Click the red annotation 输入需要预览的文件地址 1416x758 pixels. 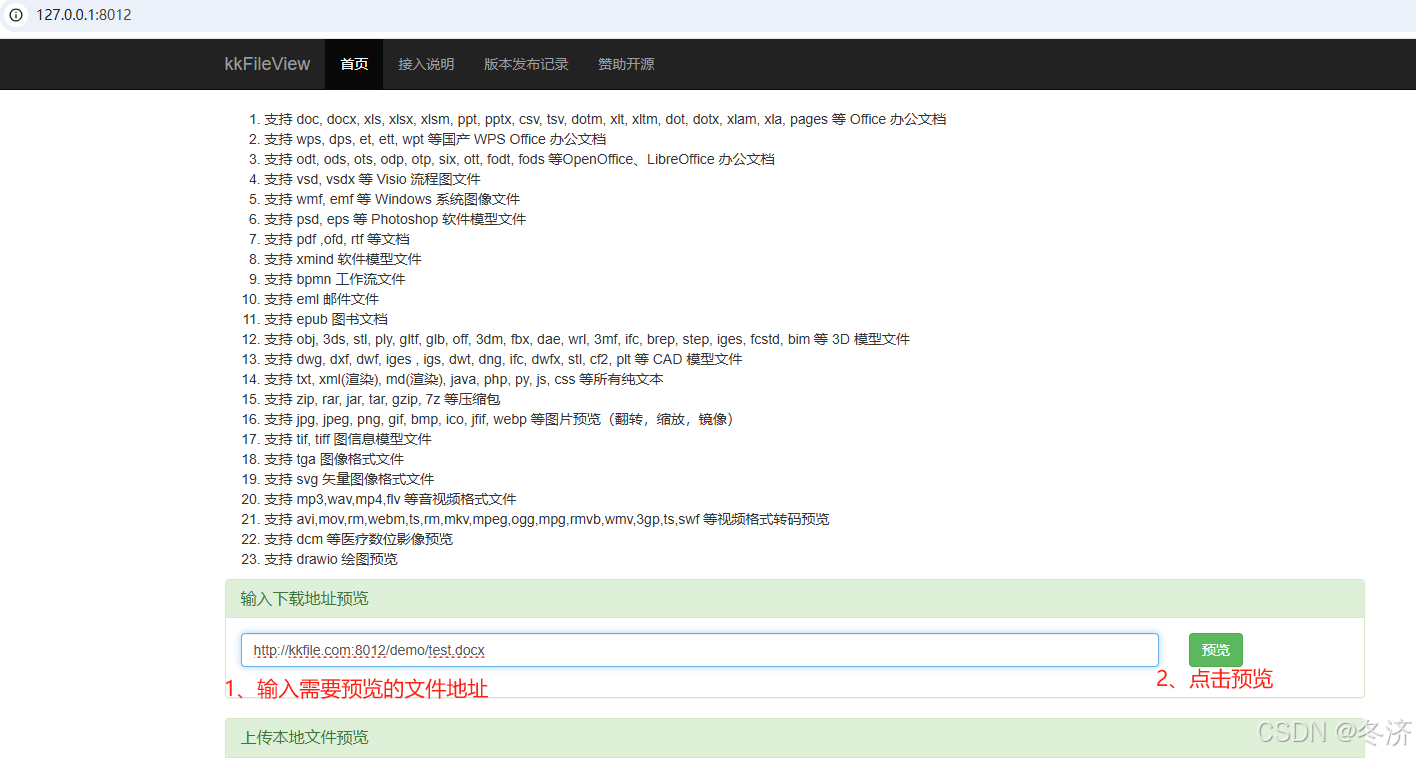coord(356,688)
